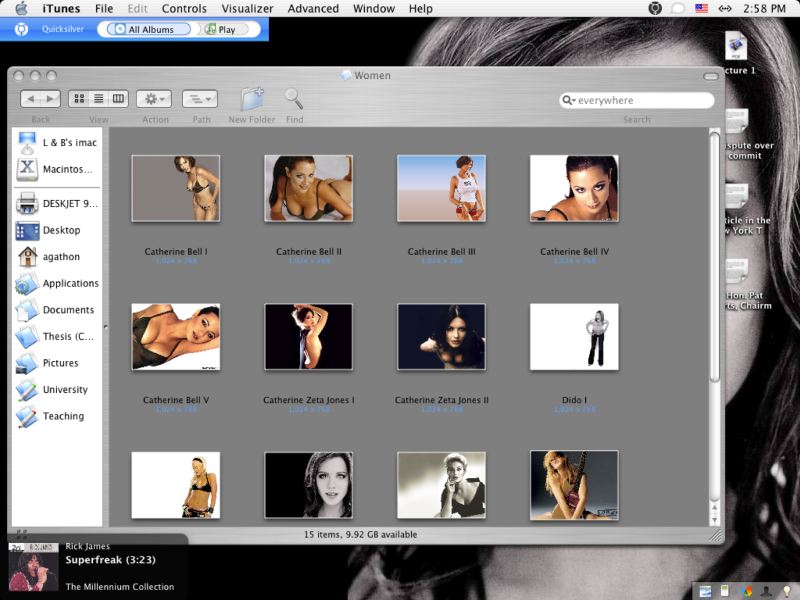Open the Controls menu in menu bar
The height and width of the screenshot is (600, 800).
184,8
